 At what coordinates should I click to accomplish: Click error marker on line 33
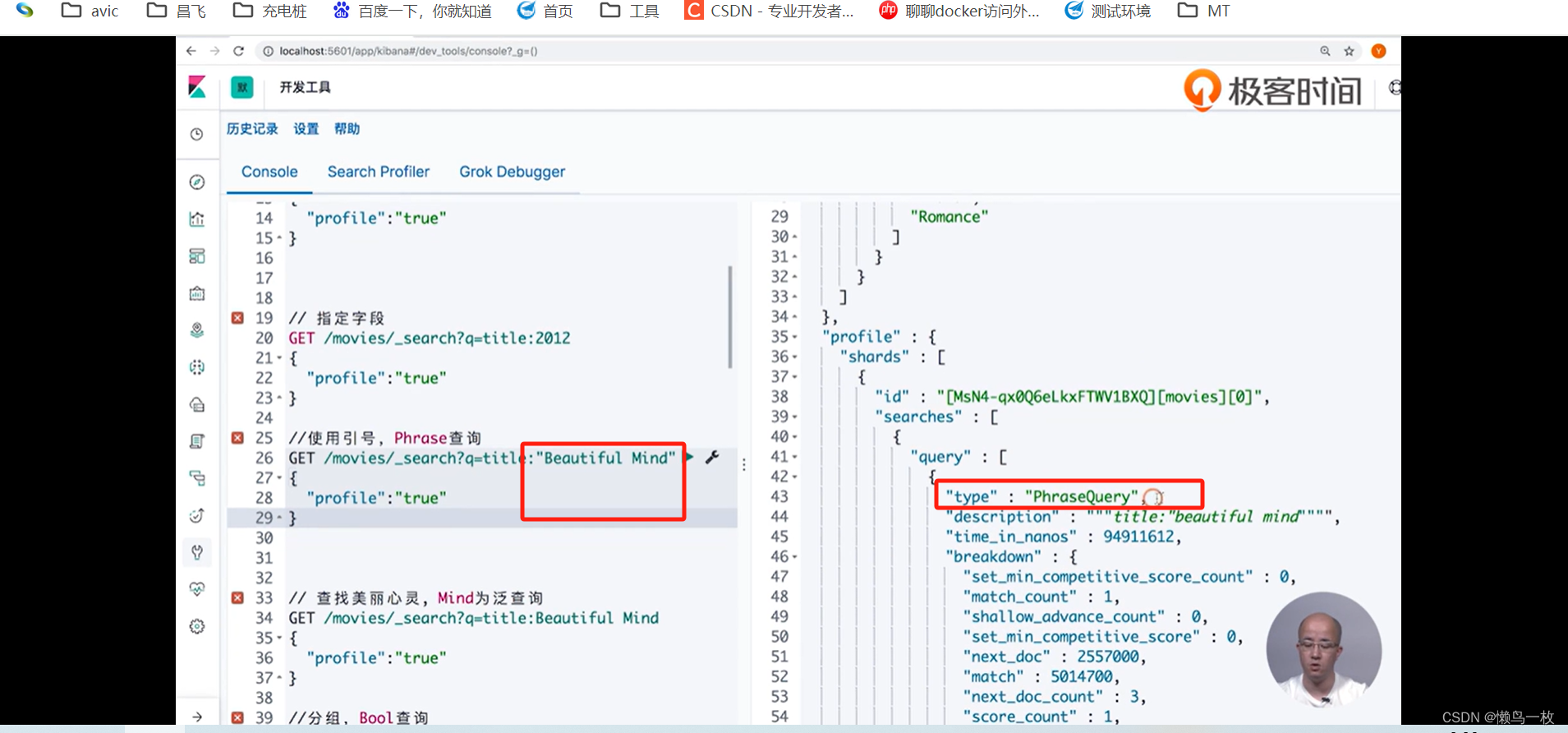(x=237, y=597)
